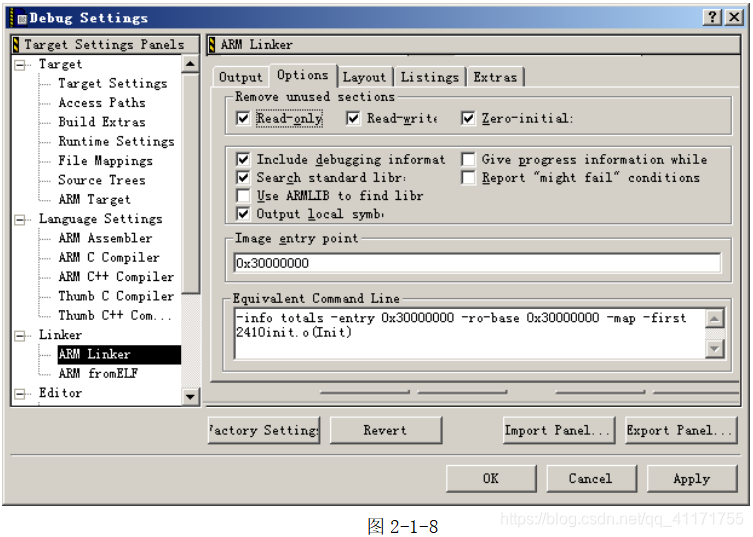Click the help question mark button
The height and width of the screenshot is (537, 753).
point(713,17)
